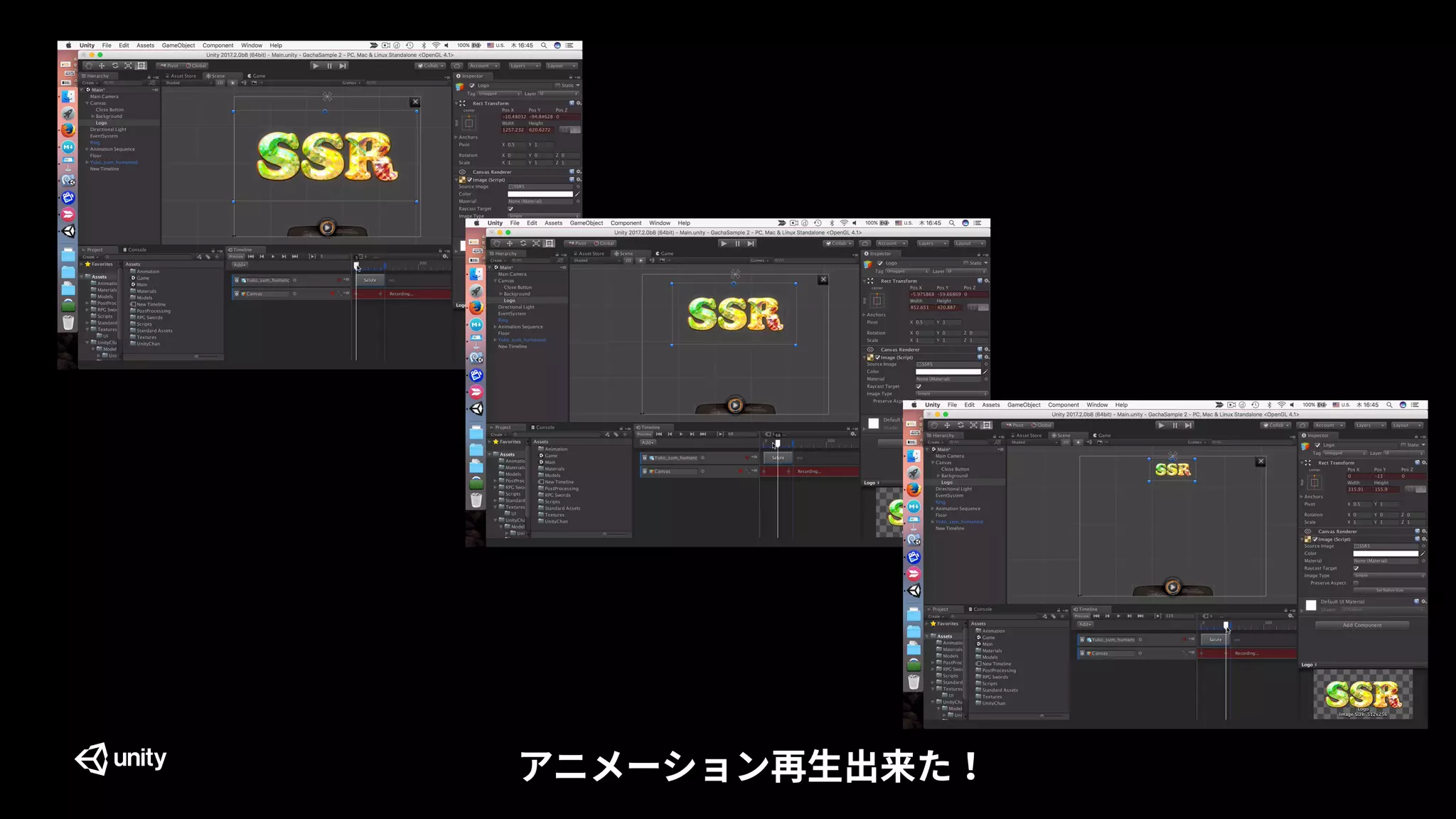The width and height of the screenshot is (1456, 819).
Task: Select Logo object in front Unity window Hierarchy
Action: click(x=947, y=482)
